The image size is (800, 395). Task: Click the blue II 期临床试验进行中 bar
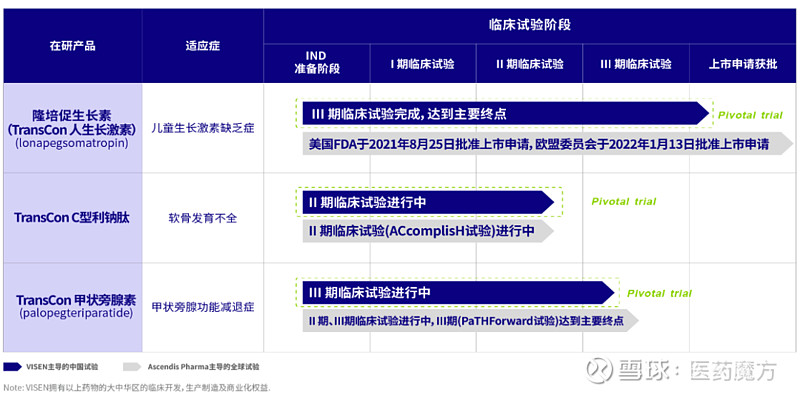pyautogui.click(x=428, y=203)
